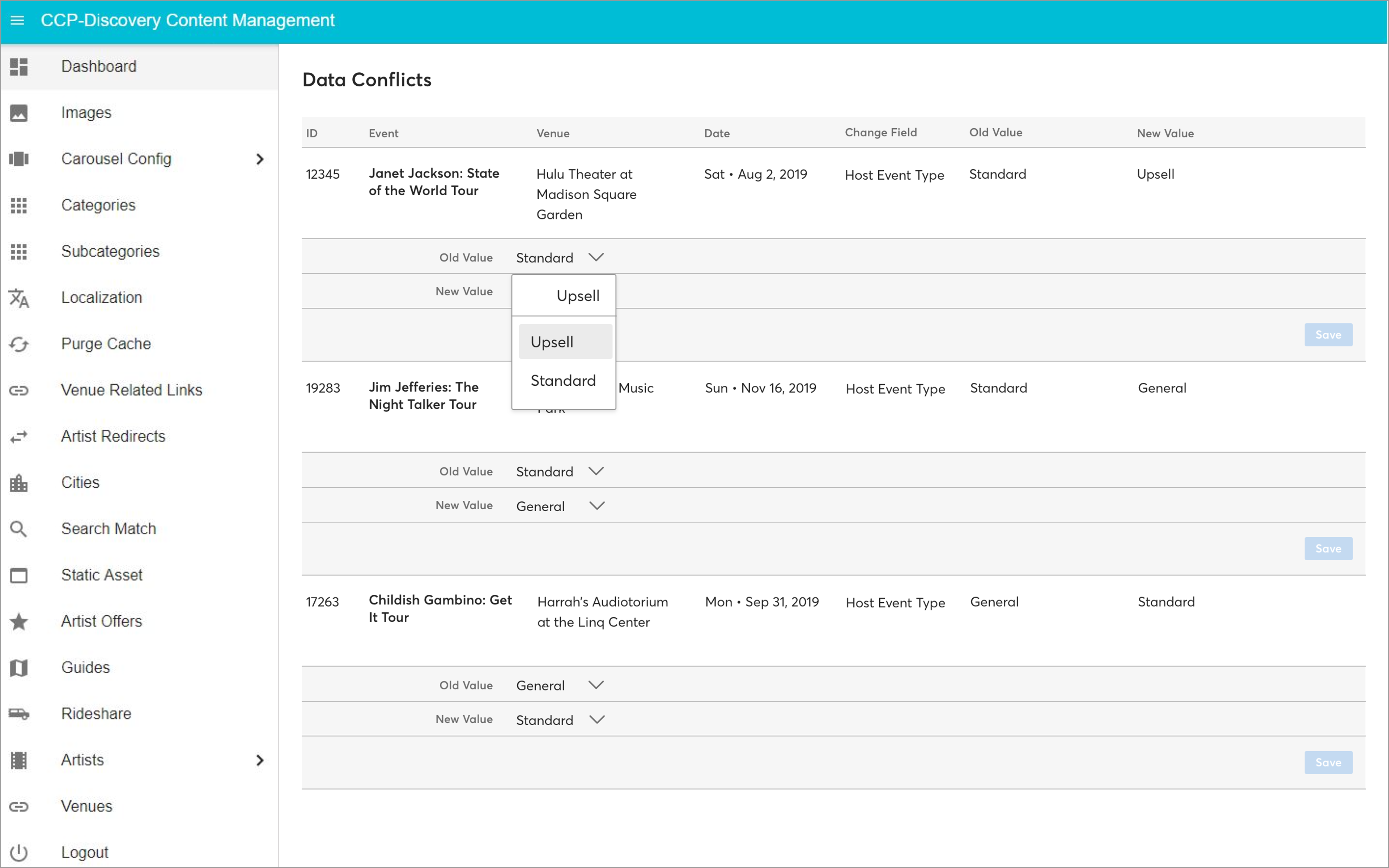Viewport: 1389px width, 868px height.
Task: Open Rideshare in sidebar
Action: pyautogui.click(x=139, y=714)
